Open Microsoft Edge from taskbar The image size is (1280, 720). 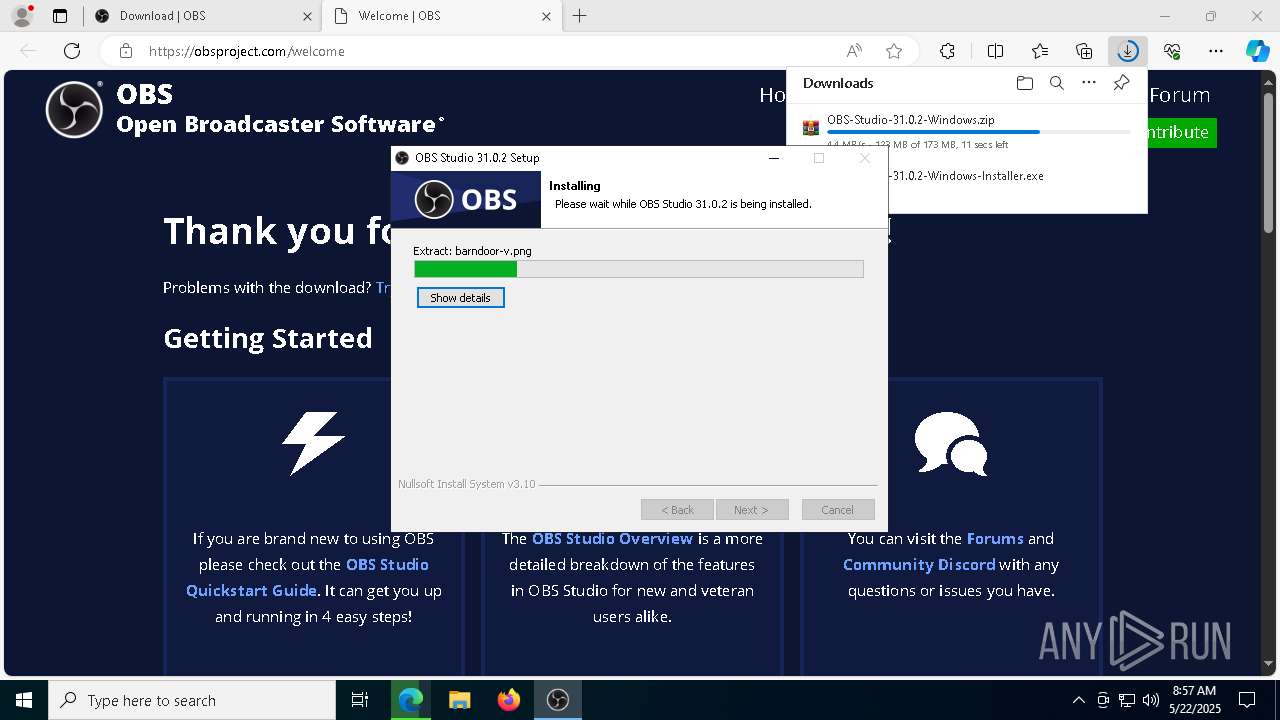click(410, 700)
